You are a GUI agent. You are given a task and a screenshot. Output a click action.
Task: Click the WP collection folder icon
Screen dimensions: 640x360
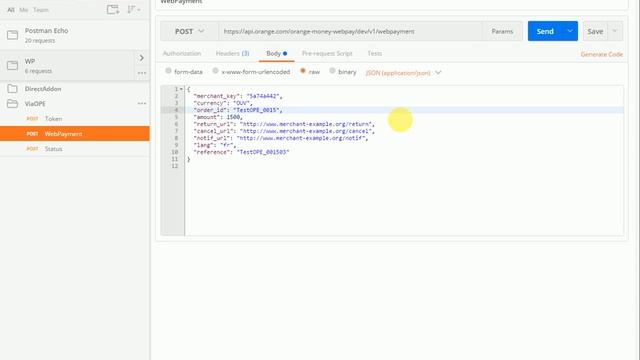[x=13, y=65]
